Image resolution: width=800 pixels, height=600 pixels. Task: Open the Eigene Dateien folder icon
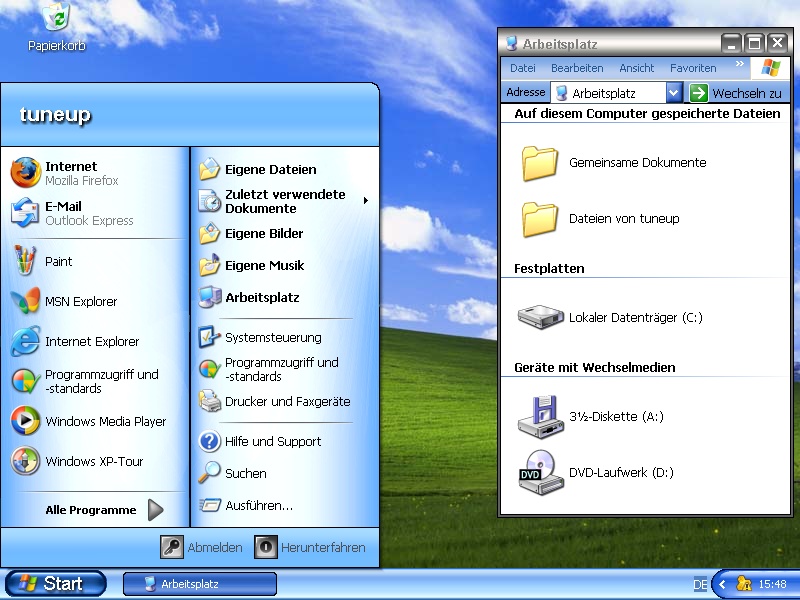click(209, 169)
